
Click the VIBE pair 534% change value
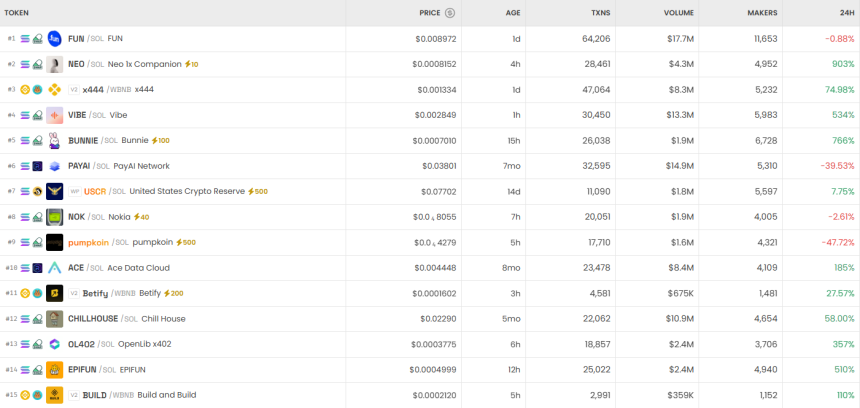(842, 115)
